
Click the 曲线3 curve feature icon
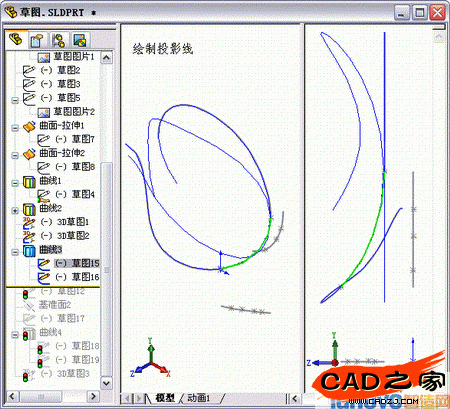[x=29, y=250]
